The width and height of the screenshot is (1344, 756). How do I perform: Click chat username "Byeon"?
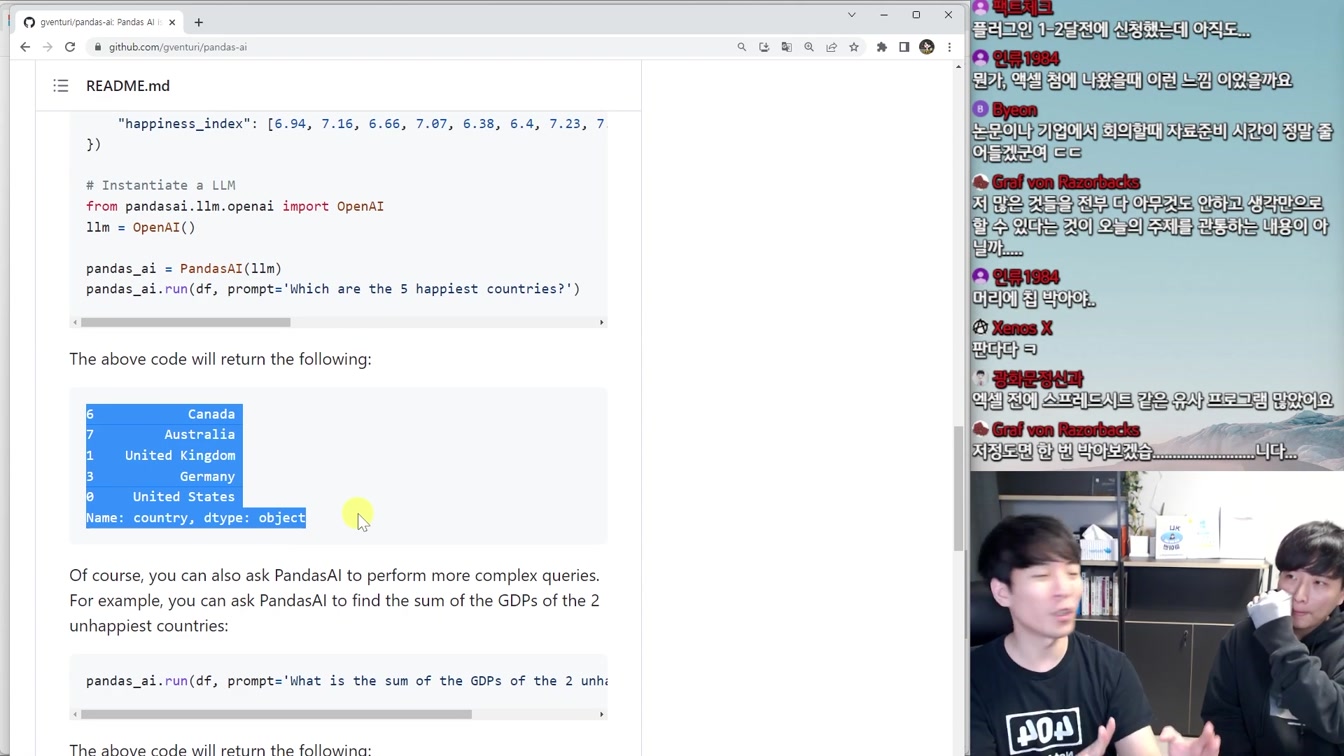1014,110
